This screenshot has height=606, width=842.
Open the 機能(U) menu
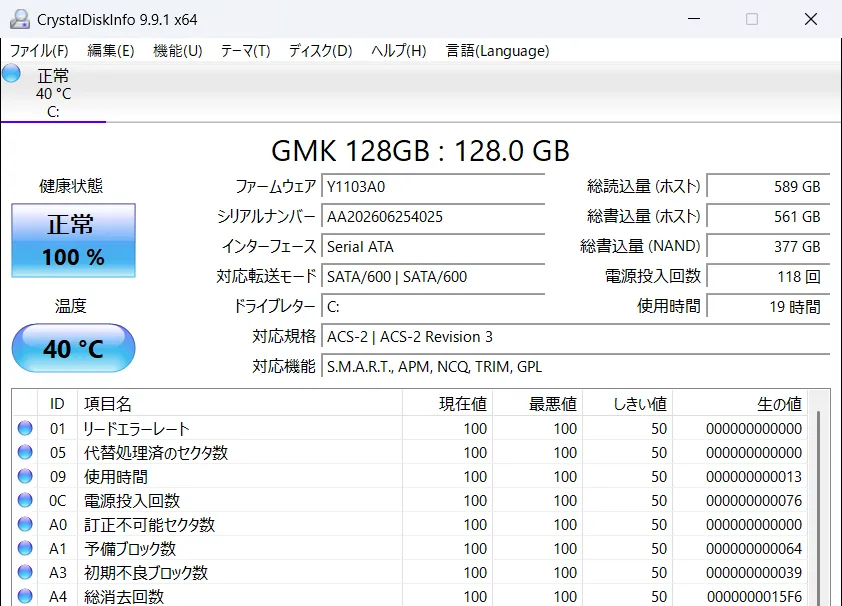tap(178, 51)
